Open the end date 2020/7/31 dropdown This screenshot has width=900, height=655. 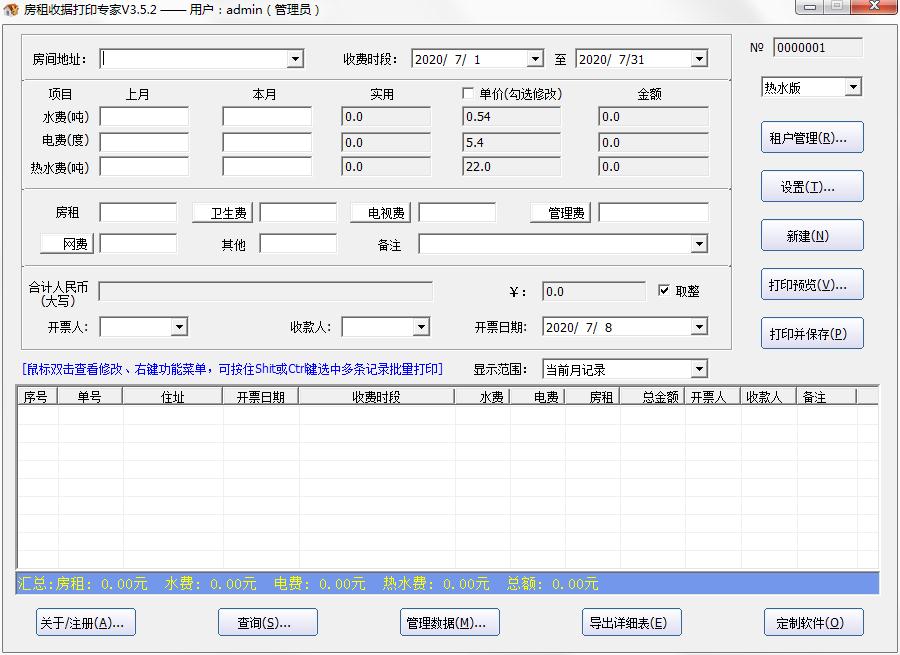(699, 59)
